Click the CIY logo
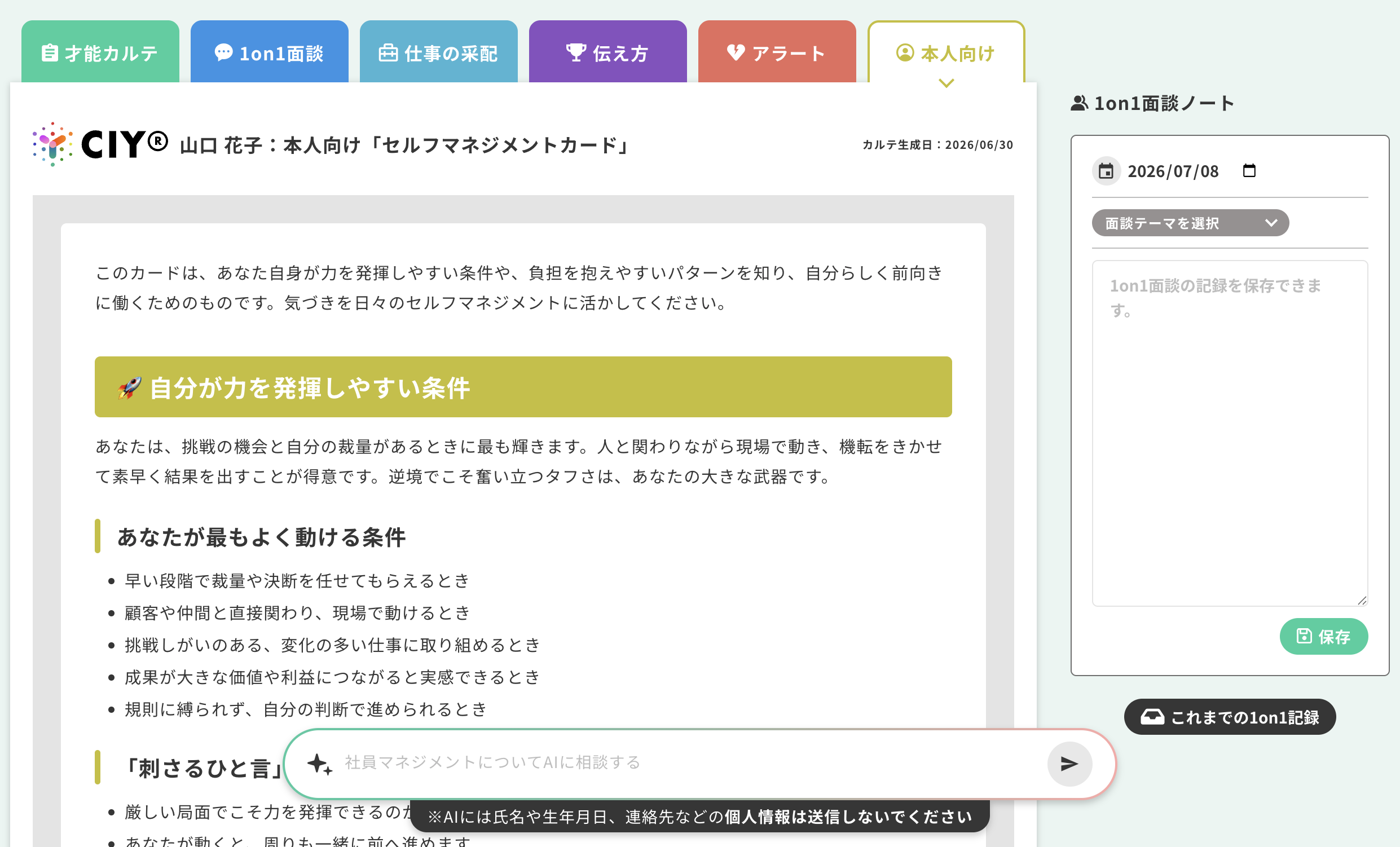This screenshot has height=847, width=1400. [100, 144]
